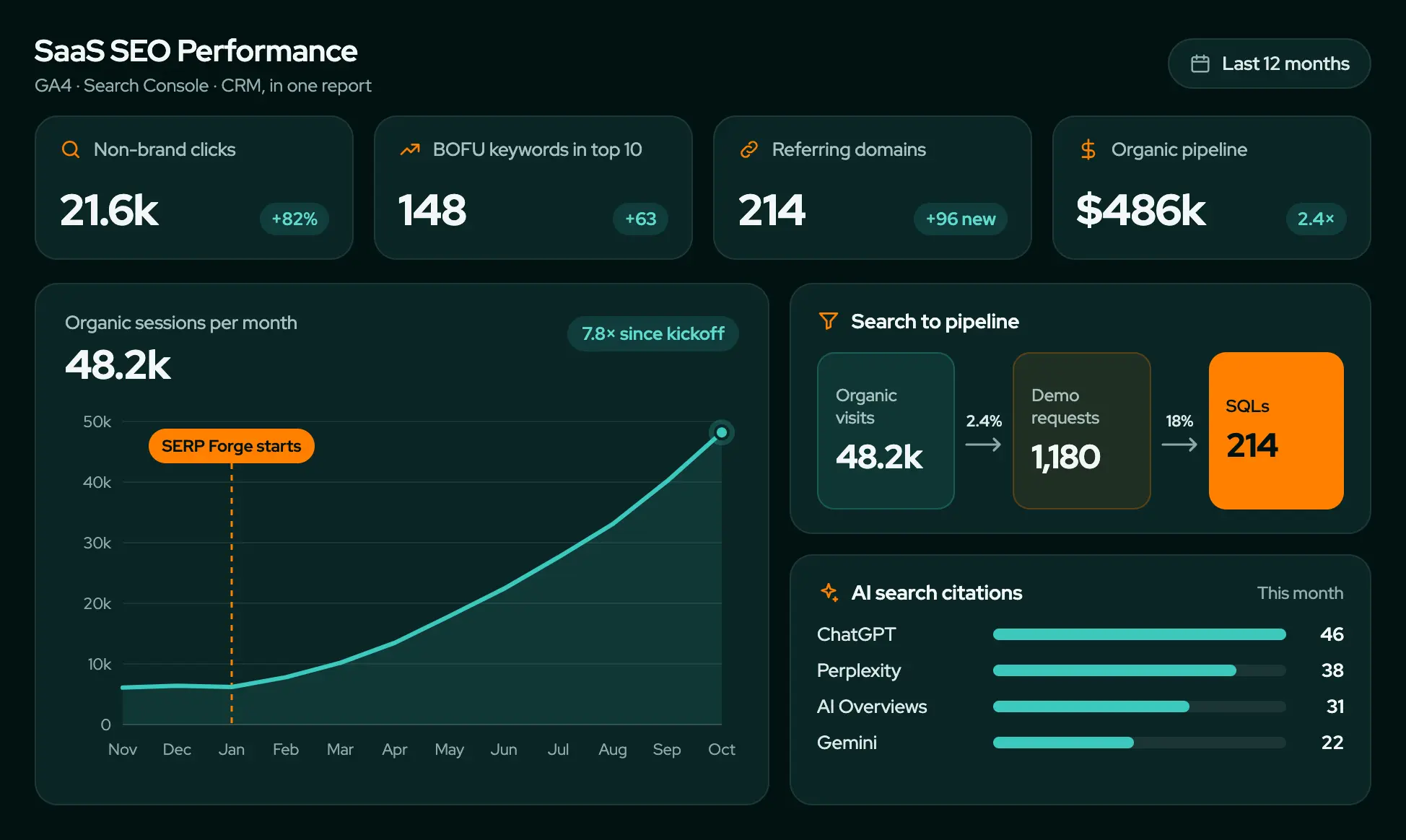Click the 148 BOFU keywords value
The width and height of the screenshot is (1406, 840).
pos(432,210)
